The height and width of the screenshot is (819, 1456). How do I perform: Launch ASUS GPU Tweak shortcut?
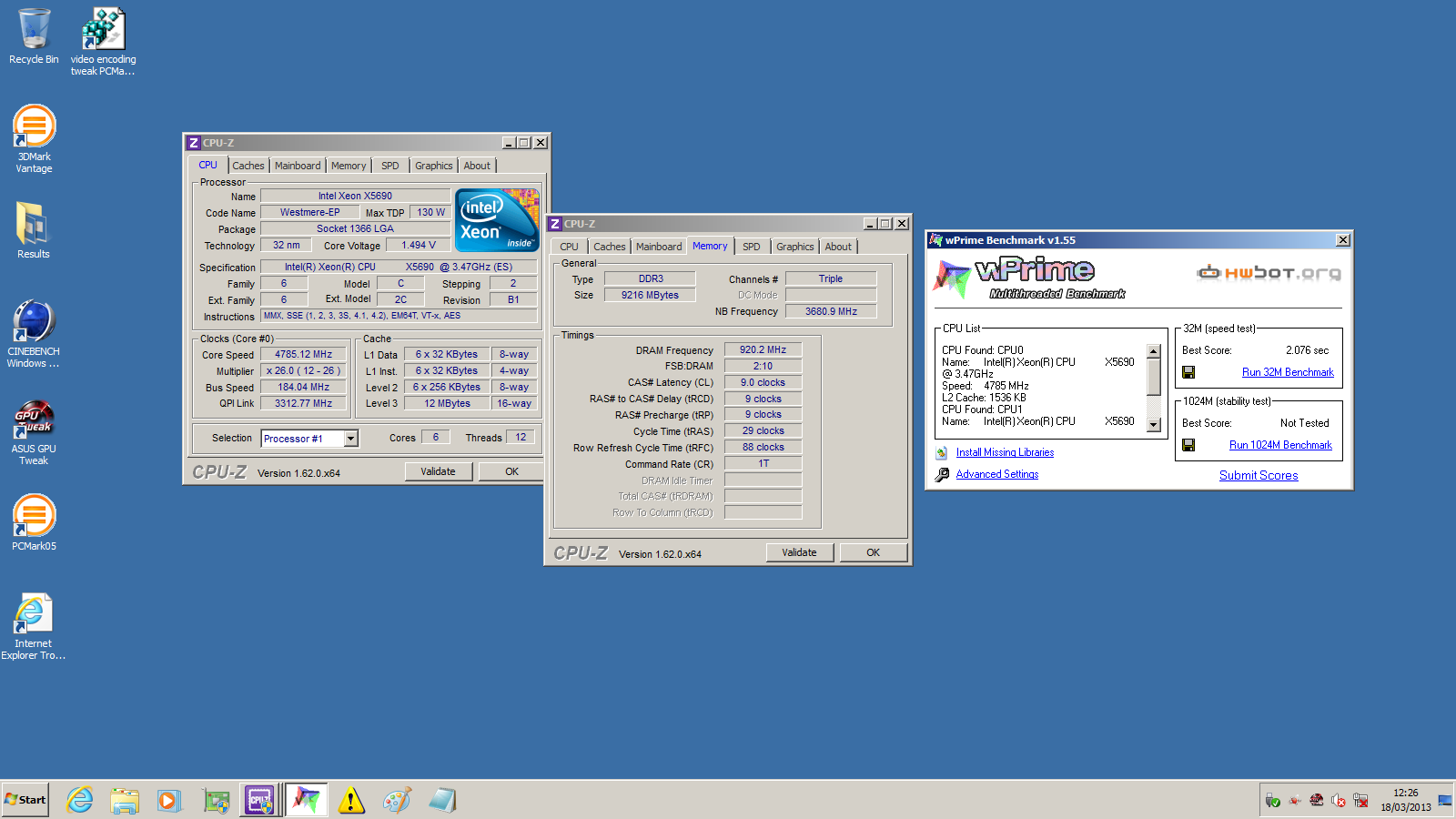click(34, 431)
